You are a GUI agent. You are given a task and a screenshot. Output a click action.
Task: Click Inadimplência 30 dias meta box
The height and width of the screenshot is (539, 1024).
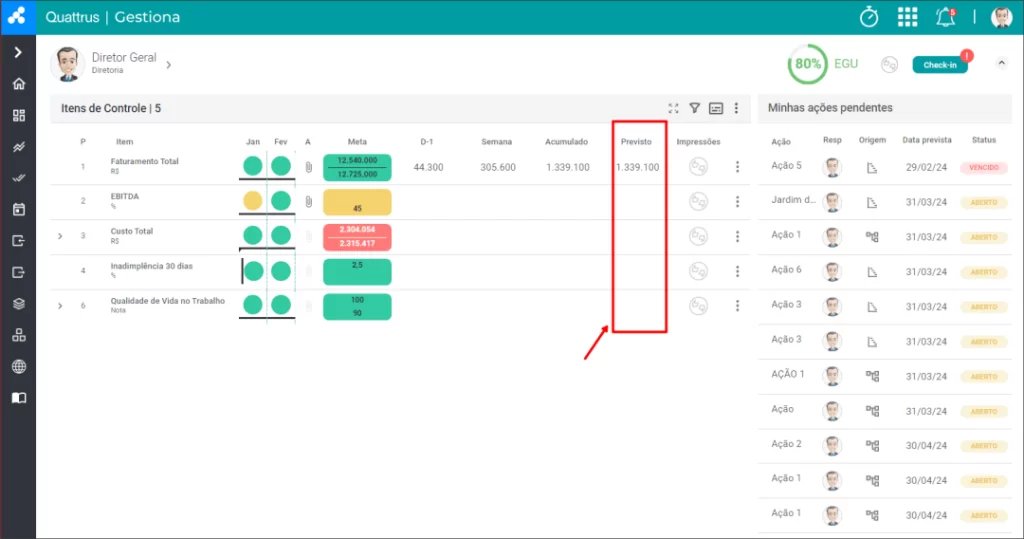357,271
